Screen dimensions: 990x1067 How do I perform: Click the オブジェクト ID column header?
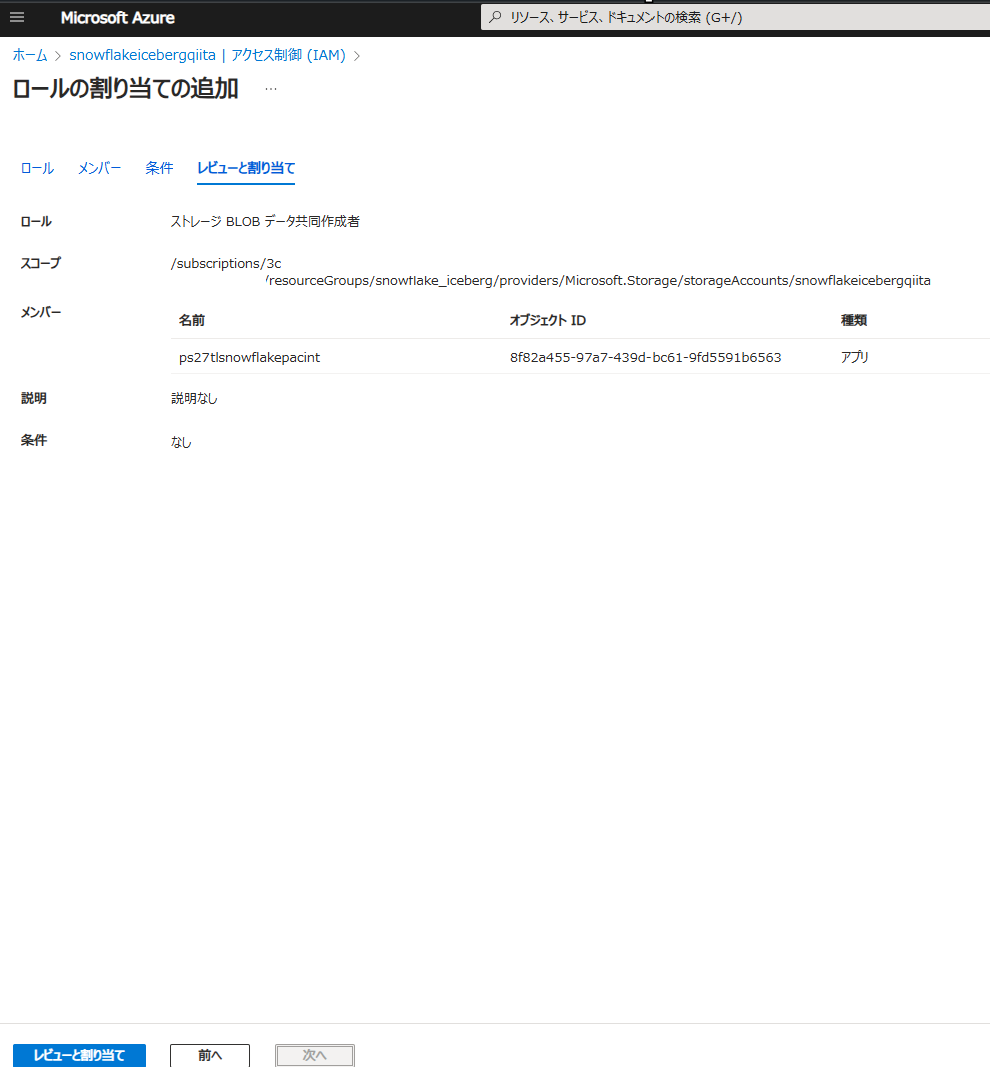548,320
